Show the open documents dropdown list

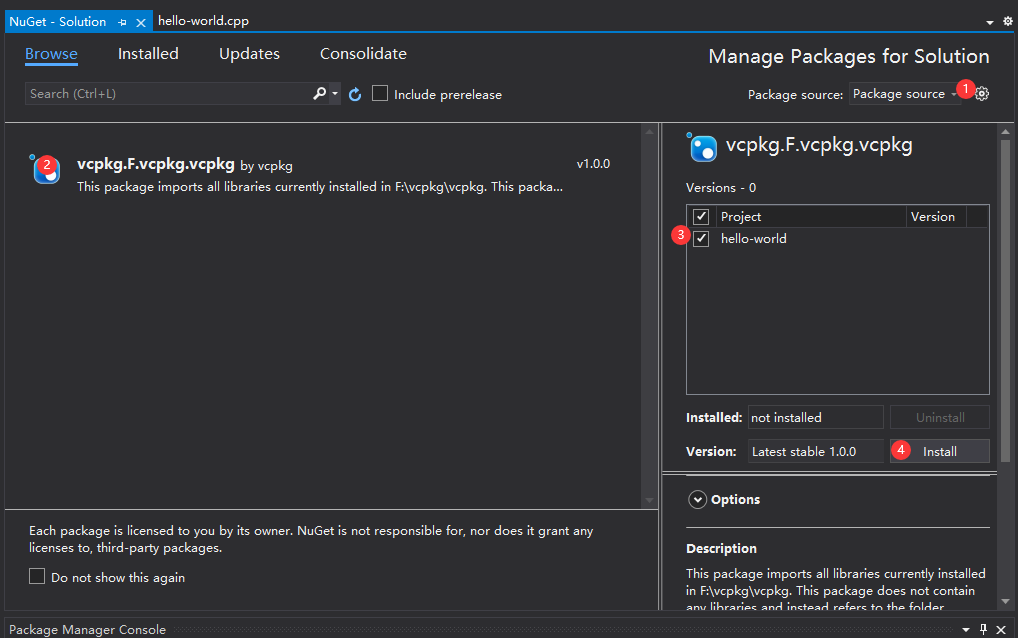tap(989, 22)
